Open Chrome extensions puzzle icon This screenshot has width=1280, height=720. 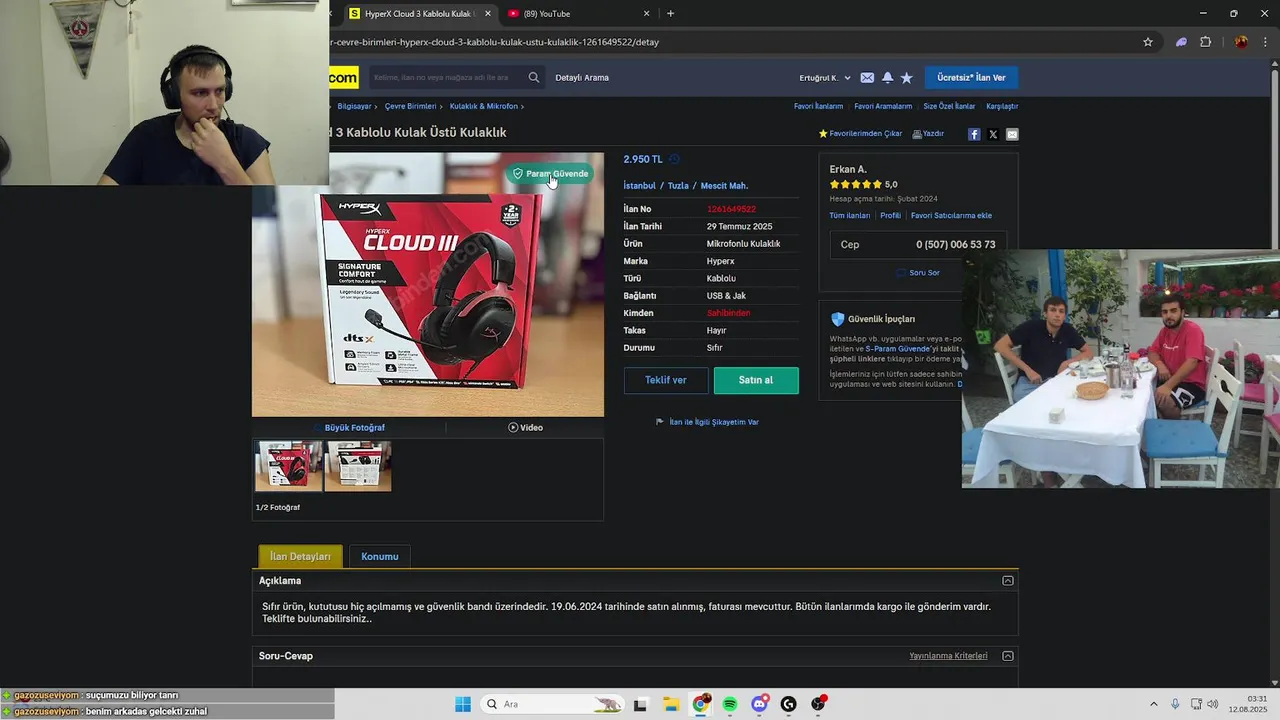[x=1205, y=42]
